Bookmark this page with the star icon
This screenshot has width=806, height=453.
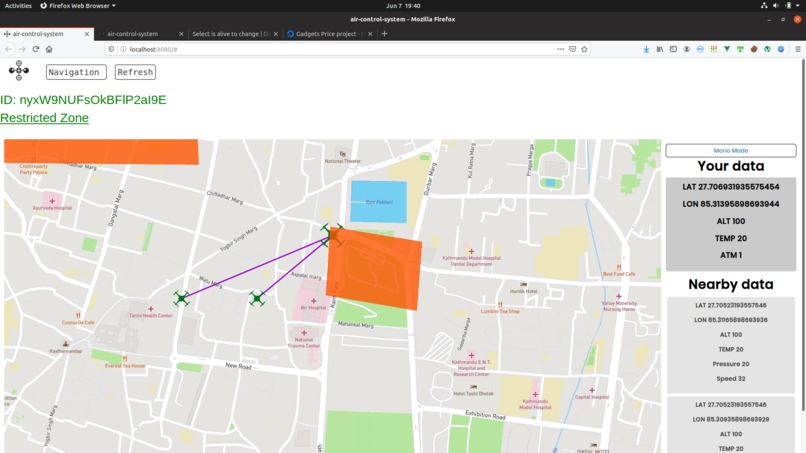tap(584, 49)
